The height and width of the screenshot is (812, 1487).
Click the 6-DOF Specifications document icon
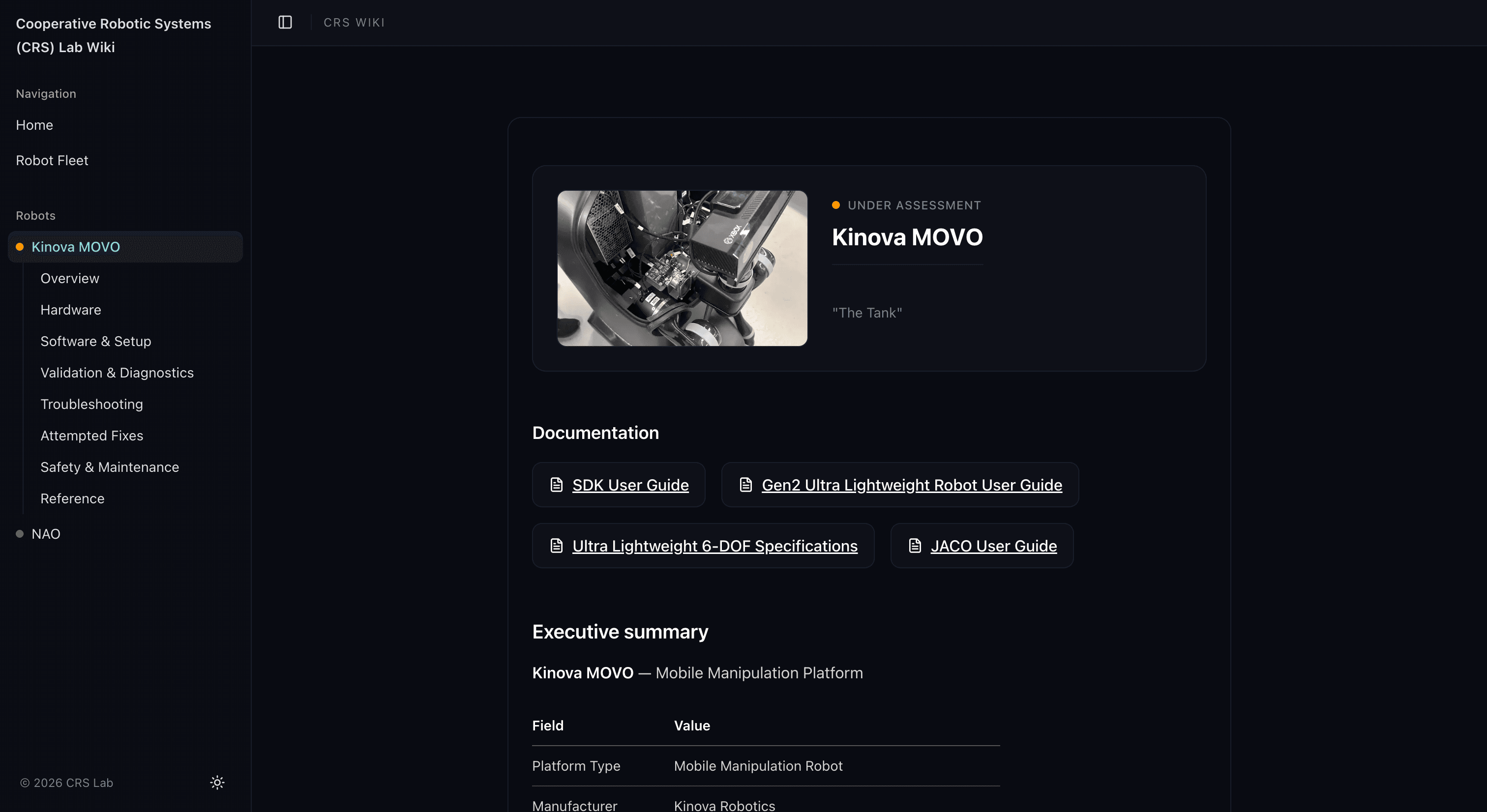pyautogui.click(x=557, y=546)
